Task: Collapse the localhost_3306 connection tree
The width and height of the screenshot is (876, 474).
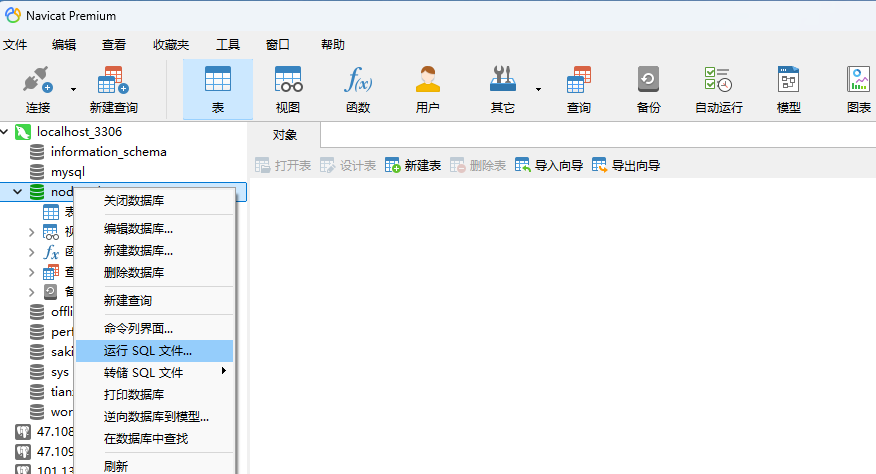Action: [x=8, y=132]
